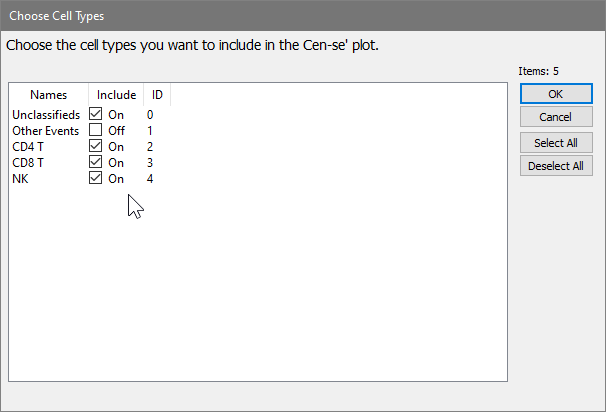Click the Select All button
This screenshot has height=412, width=606.
click(556, 142)
